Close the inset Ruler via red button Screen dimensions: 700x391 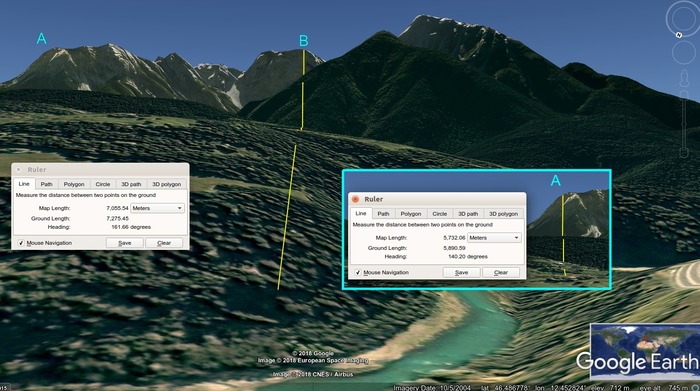(x=355, y=199)
